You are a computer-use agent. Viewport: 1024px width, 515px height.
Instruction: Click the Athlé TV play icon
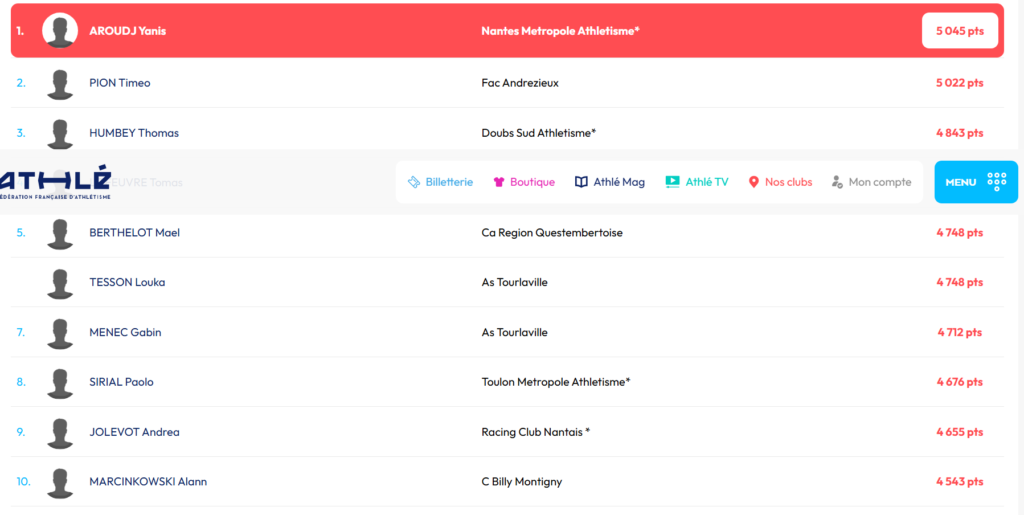point(672,182)
